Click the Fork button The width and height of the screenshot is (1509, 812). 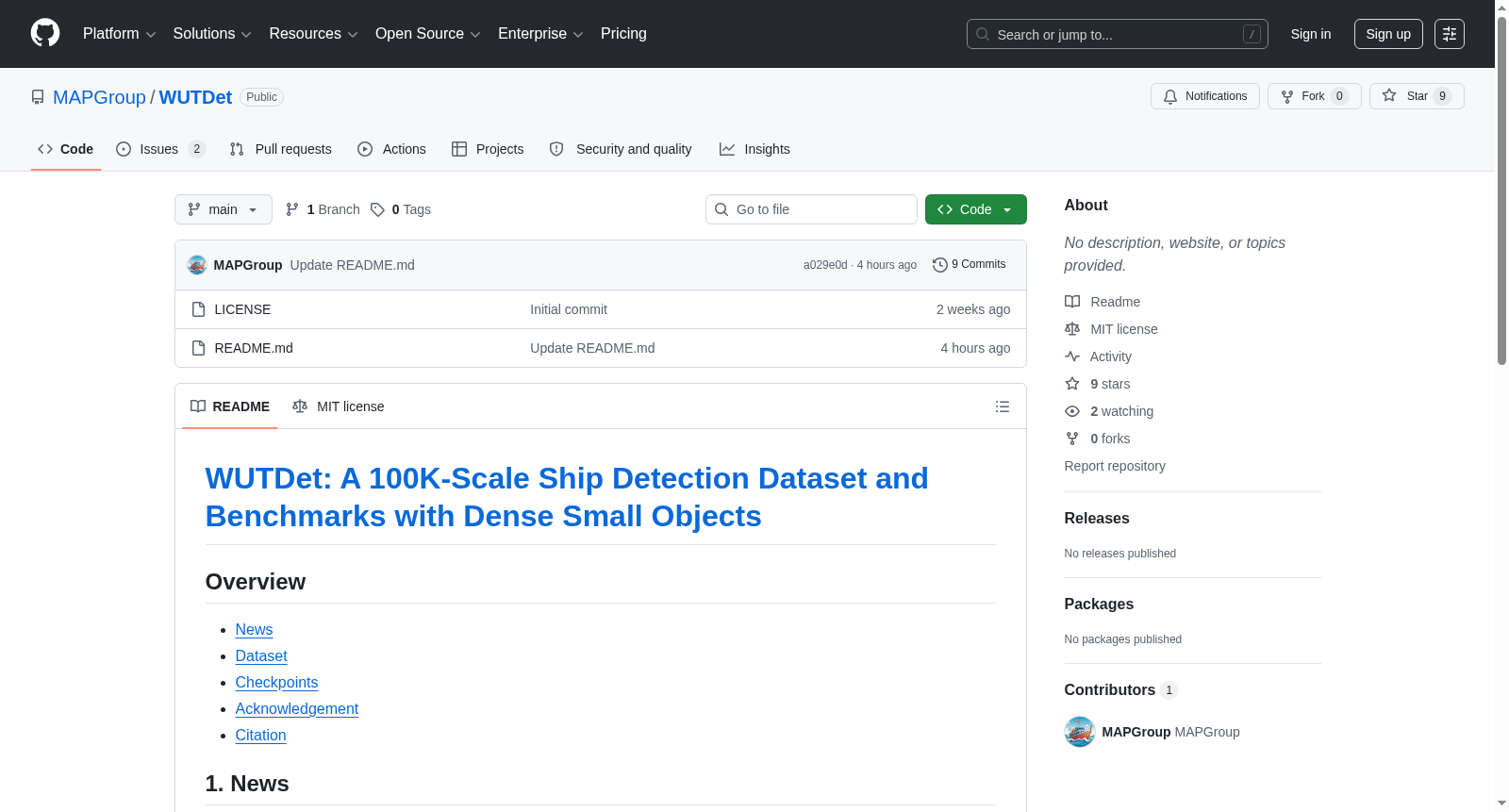pyautogui.click(x=1314, y=96)
